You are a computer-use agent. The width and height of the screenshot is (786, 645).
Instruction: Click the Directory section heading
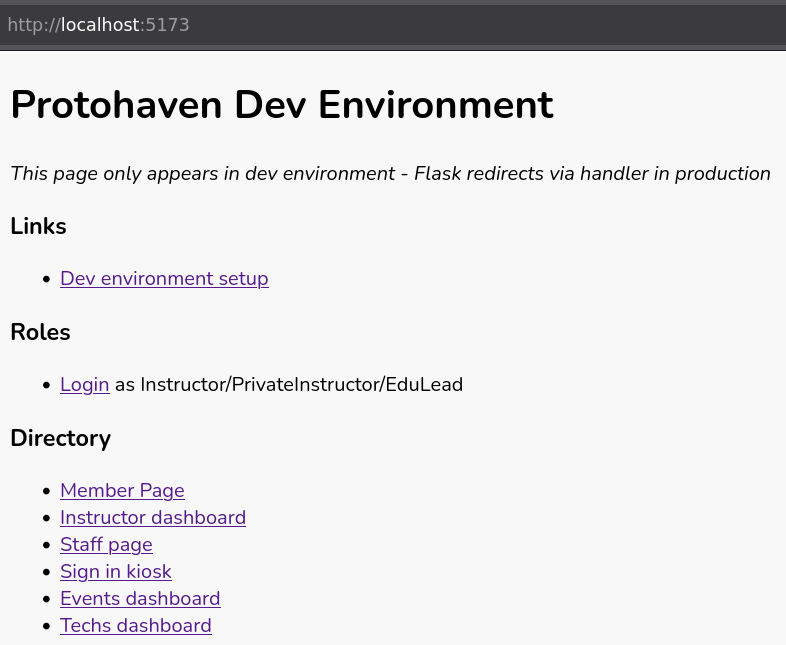coord(60,439)
